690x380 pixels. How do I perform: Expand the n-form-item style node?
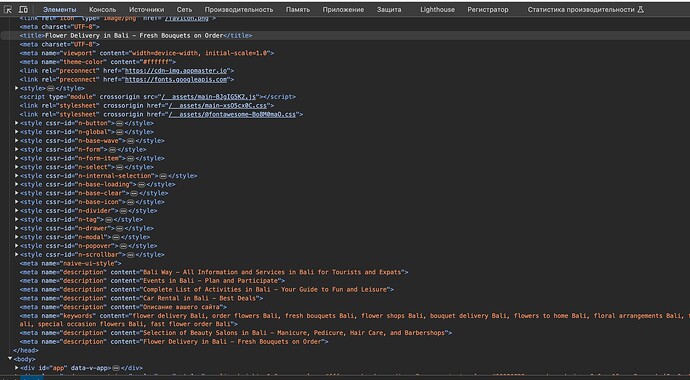point(17,158)
